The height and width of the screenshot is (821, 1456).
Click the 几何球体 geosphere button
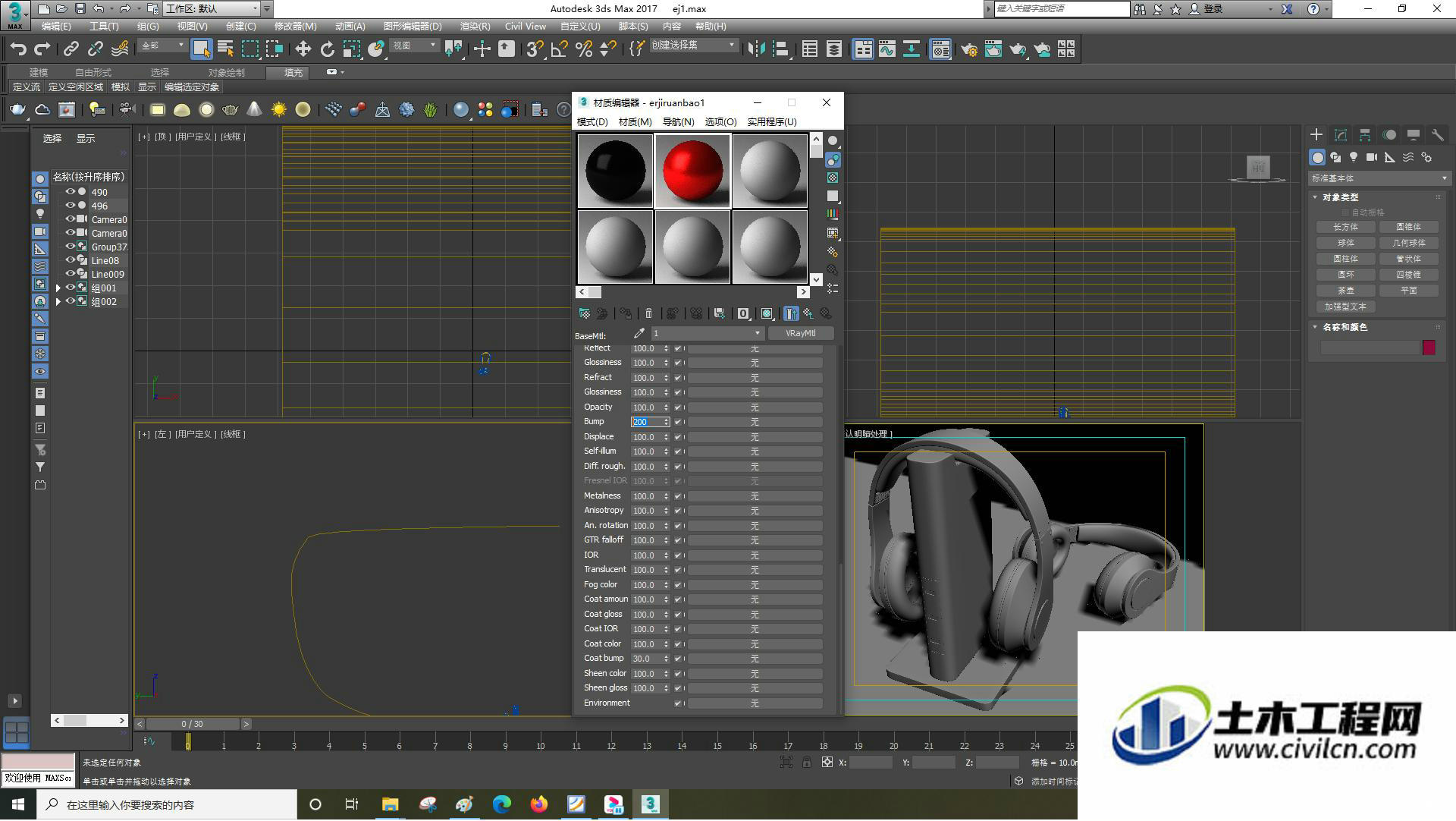click(1408, 243)
